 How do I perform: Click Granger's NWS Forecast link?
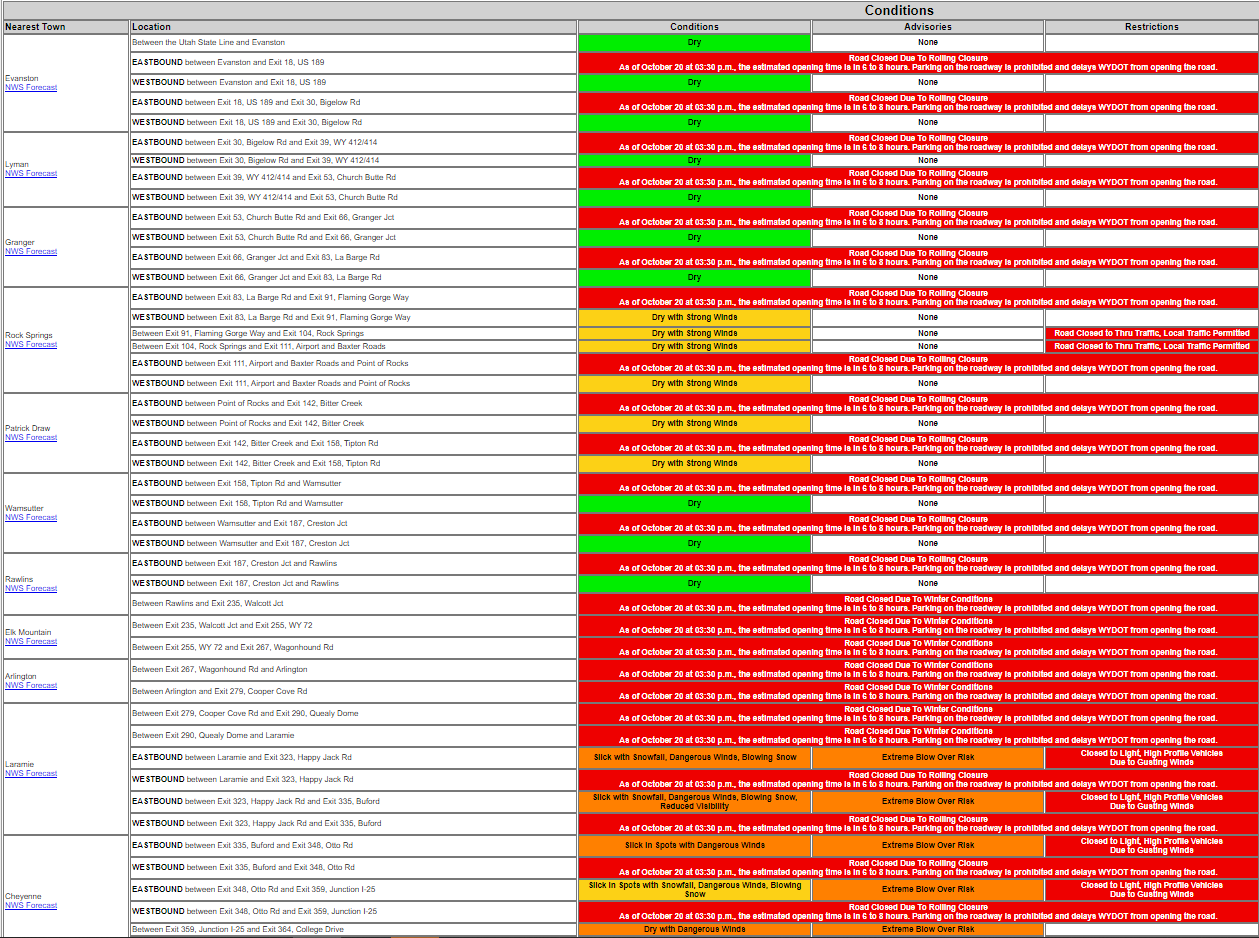[31, 252]
